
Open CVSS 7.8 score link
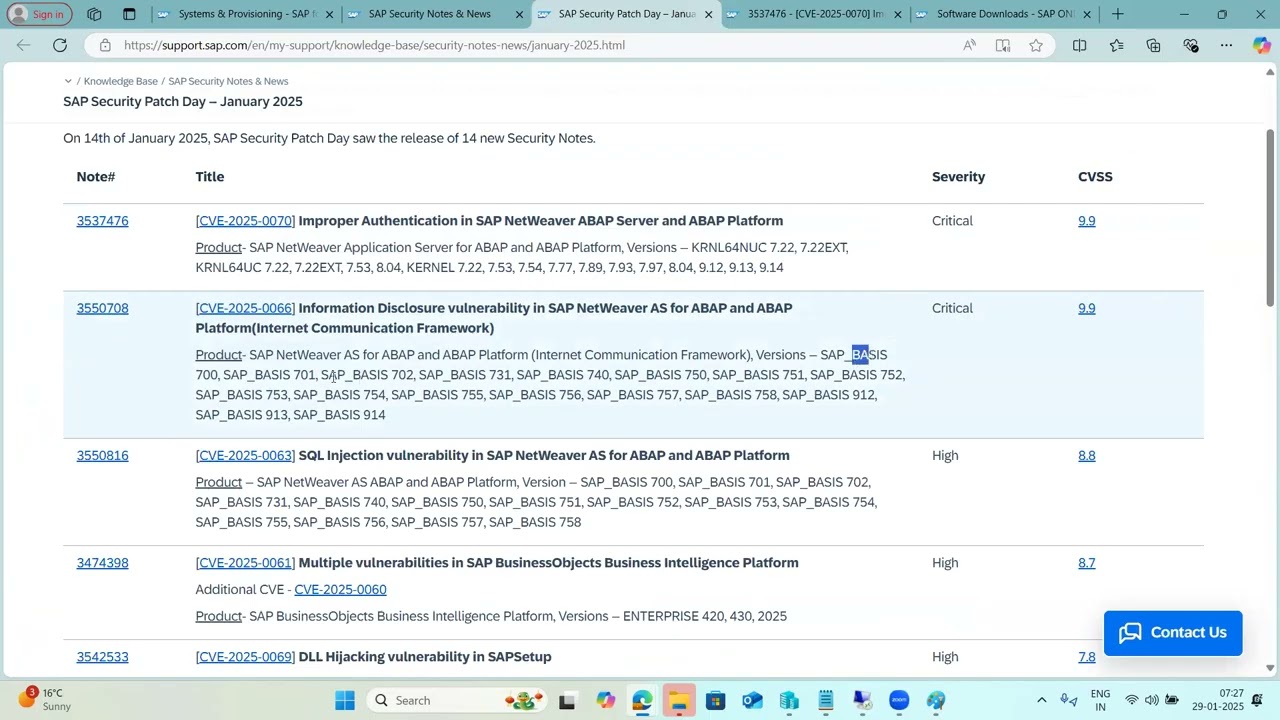coord(1086,657)
